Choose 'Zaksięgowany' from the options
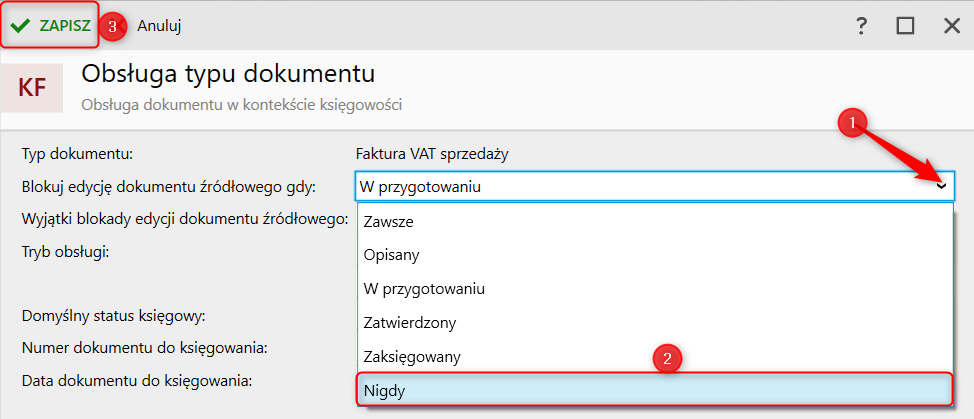Screen dimensions: 974x419 413,356
